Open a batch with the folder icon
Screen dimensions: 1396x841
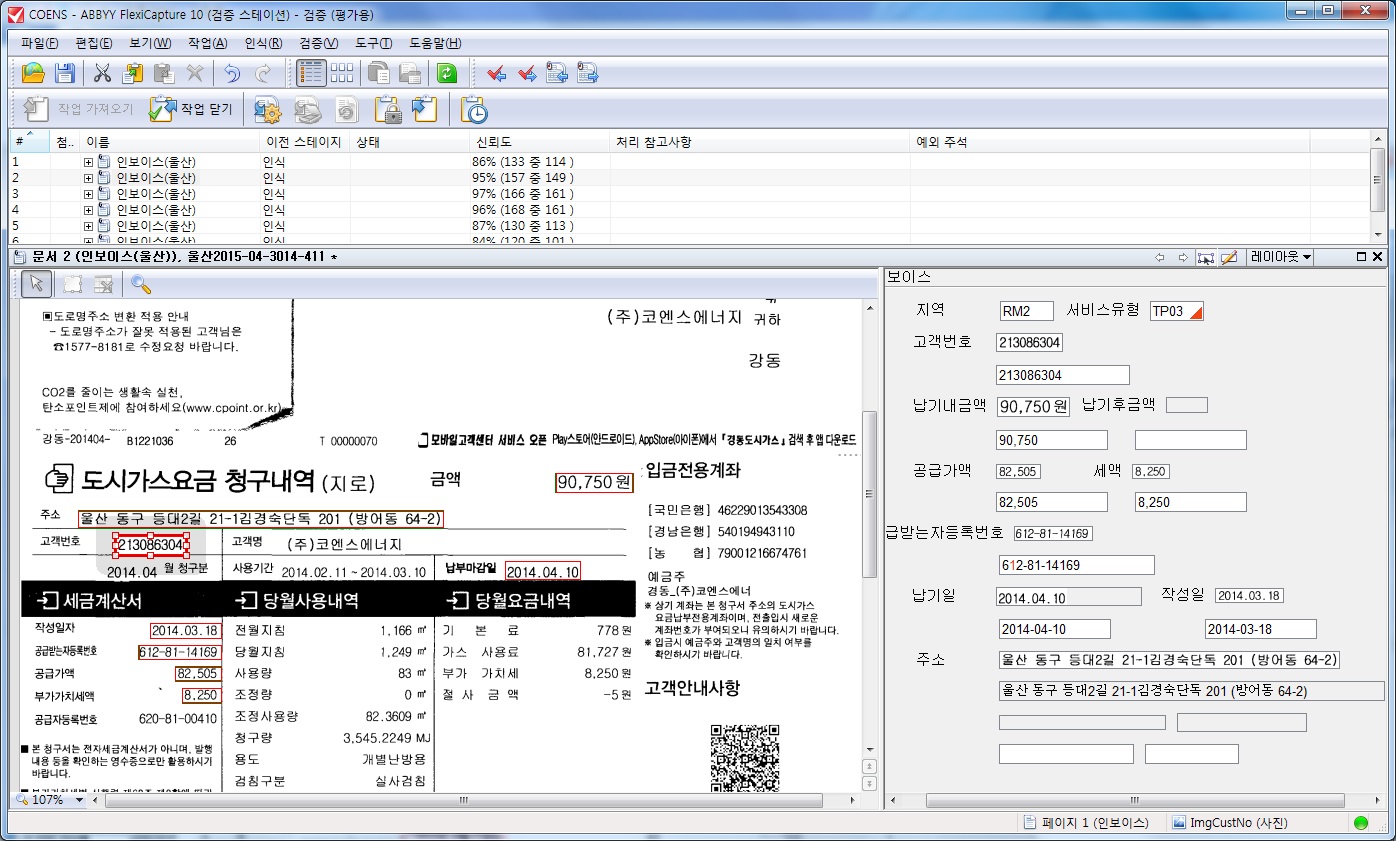34,72
